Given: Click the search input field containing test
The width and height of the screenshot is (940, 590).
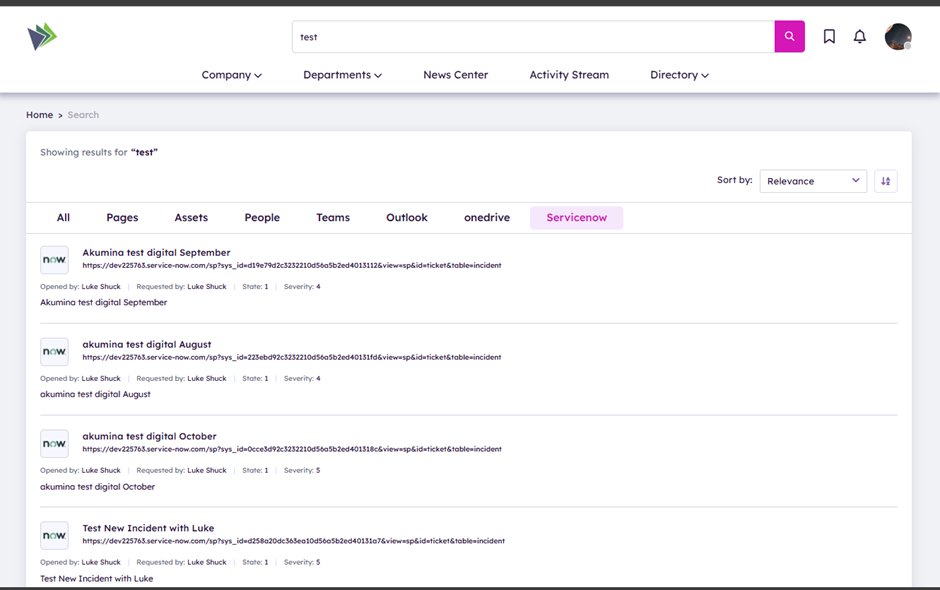Looking at the screenshot, I should click(532, 37).
